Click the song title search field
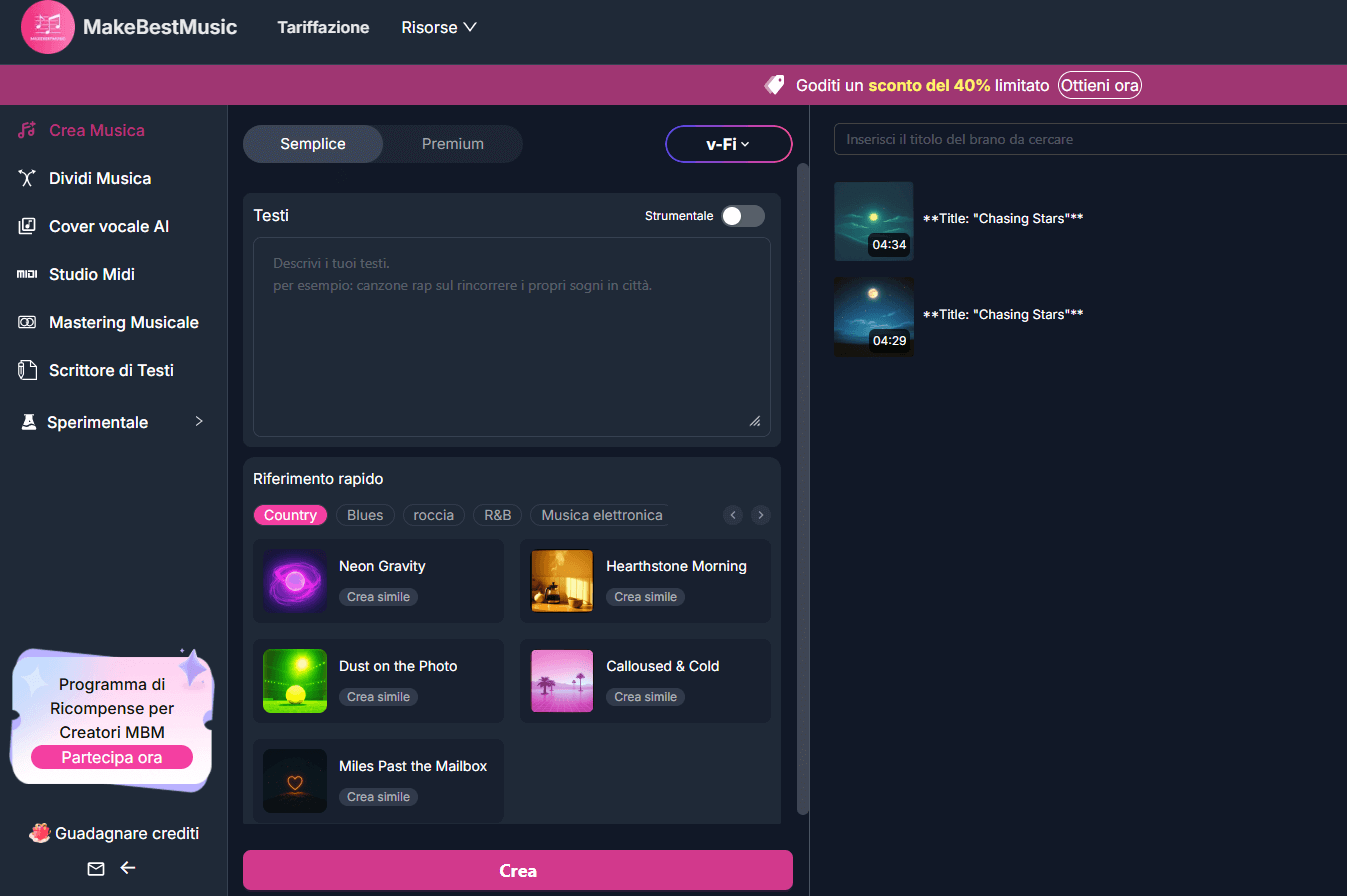The height and width of the screenshot is (896, 1347). pyautogui.click(x=1090, y=139)
